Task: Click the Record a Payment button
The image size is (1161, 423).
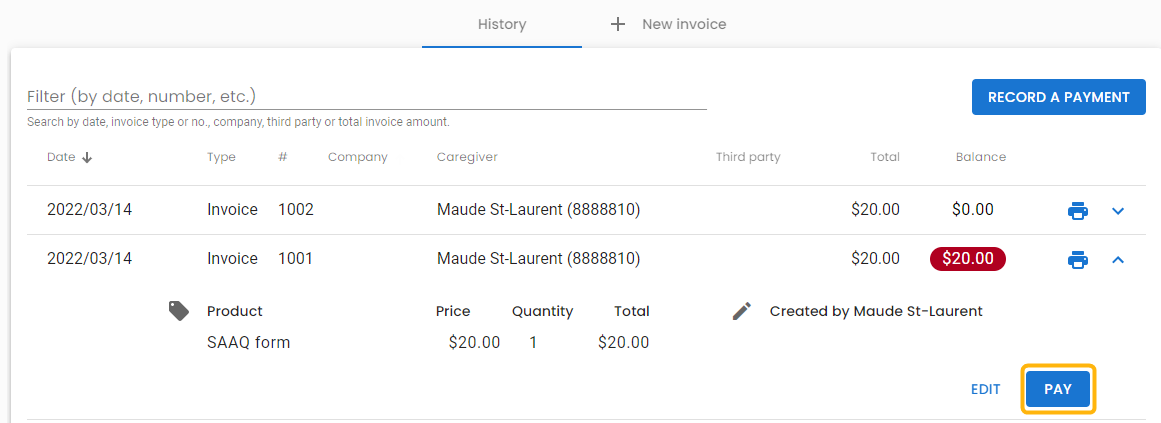Action: 1058,97
